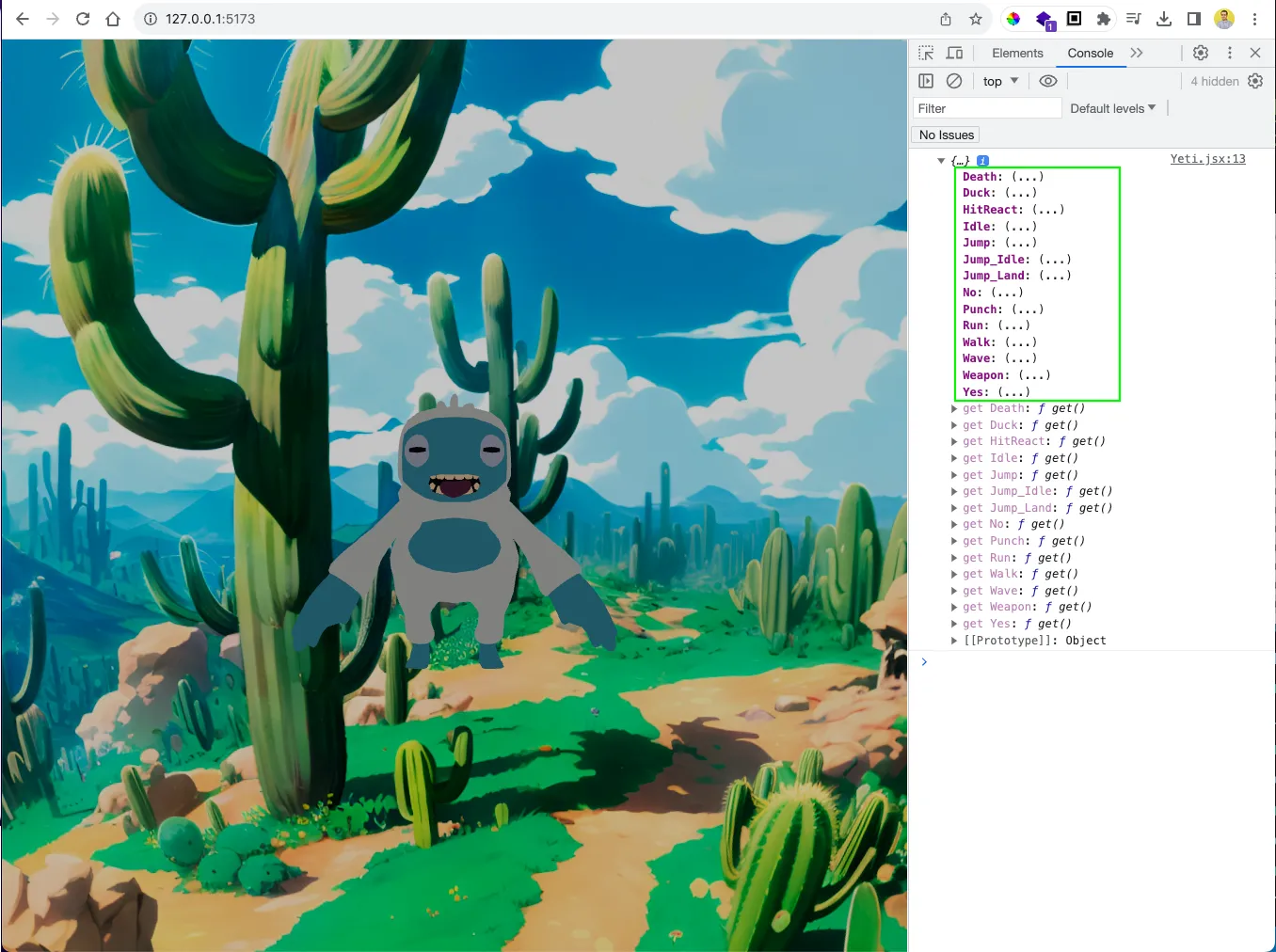Screen dimensions: 1276x952
Task: Expand the get Jump_Land getter
Action: coord(954,508)
